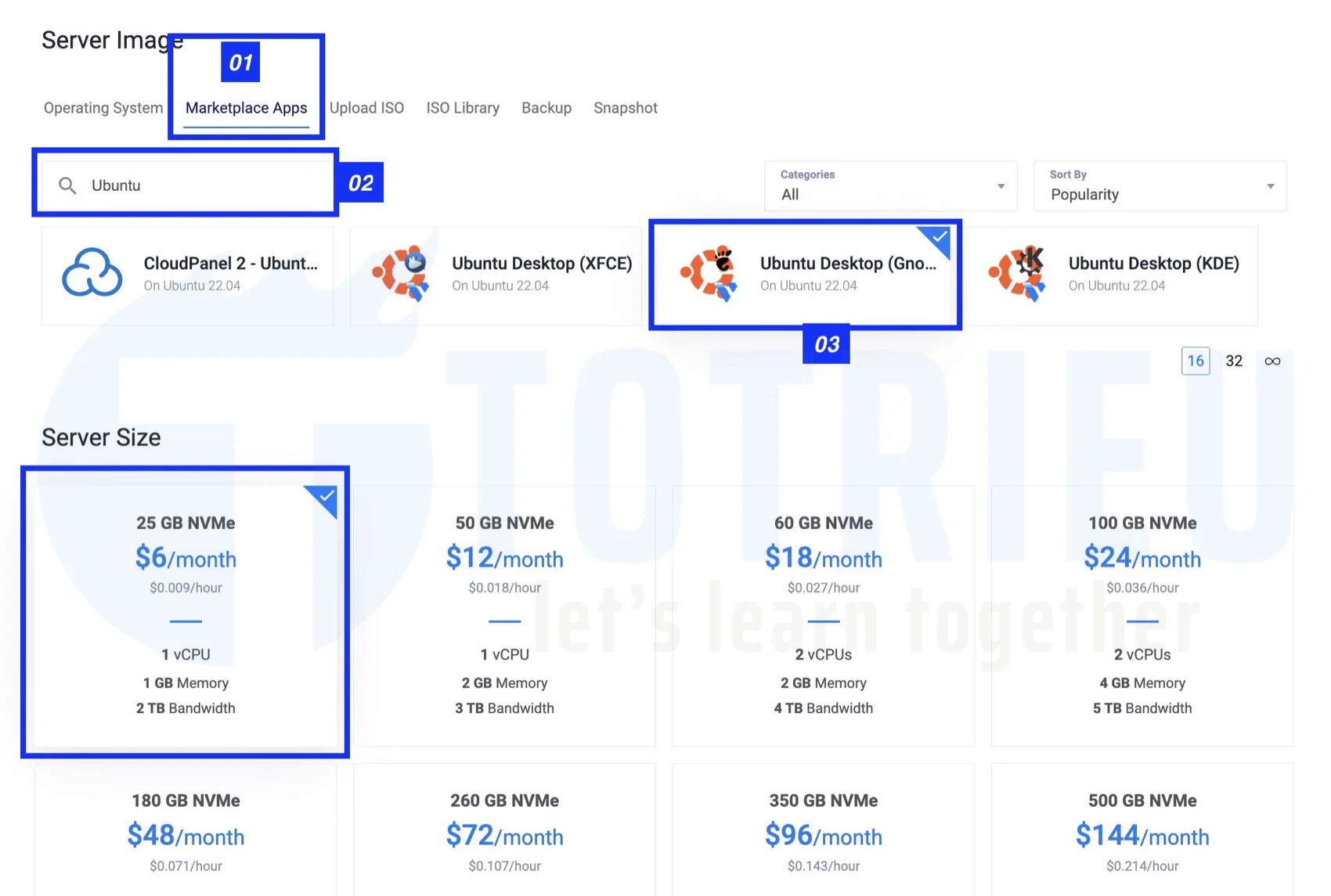1331x896 pixels.
Task: Click "2 vCPUs" in 60 GB plan
Action: pos(824,654)
